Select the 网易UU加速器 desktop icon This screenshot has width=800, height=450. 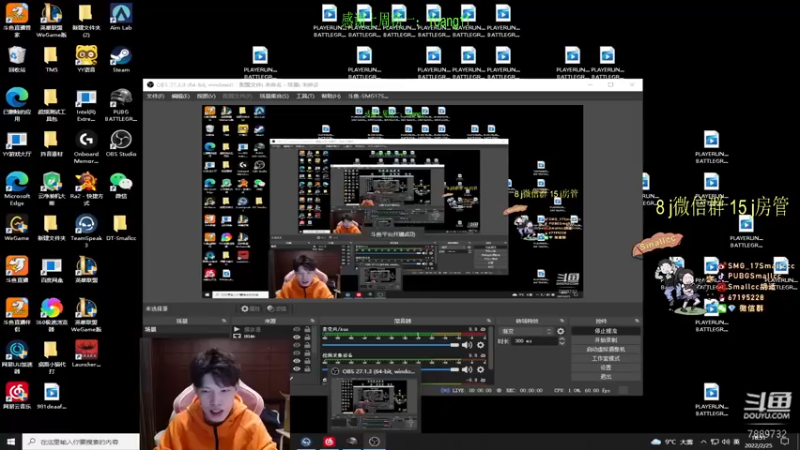17,357
